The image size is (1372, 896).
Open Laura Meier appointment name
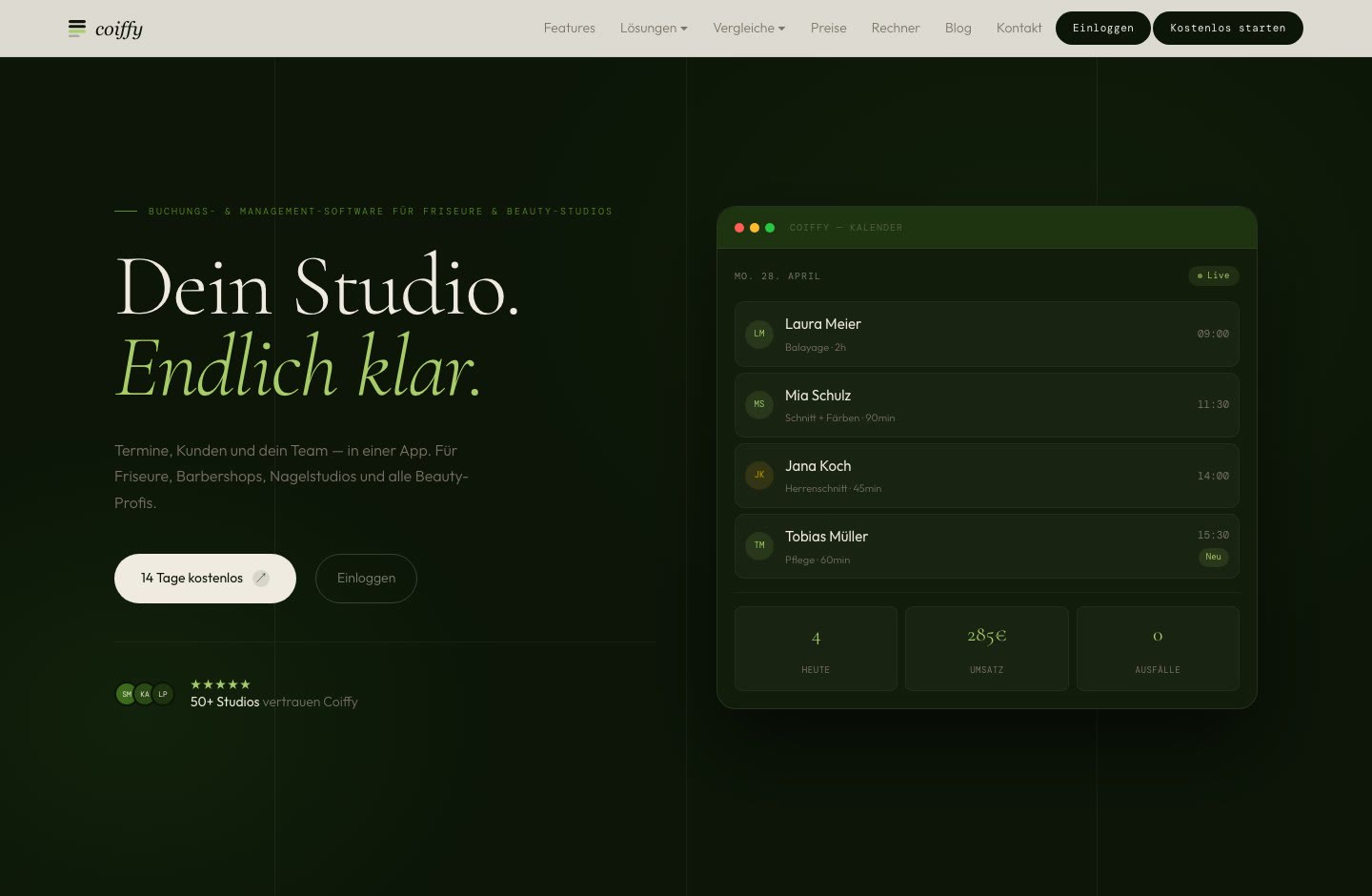(822, 324)
